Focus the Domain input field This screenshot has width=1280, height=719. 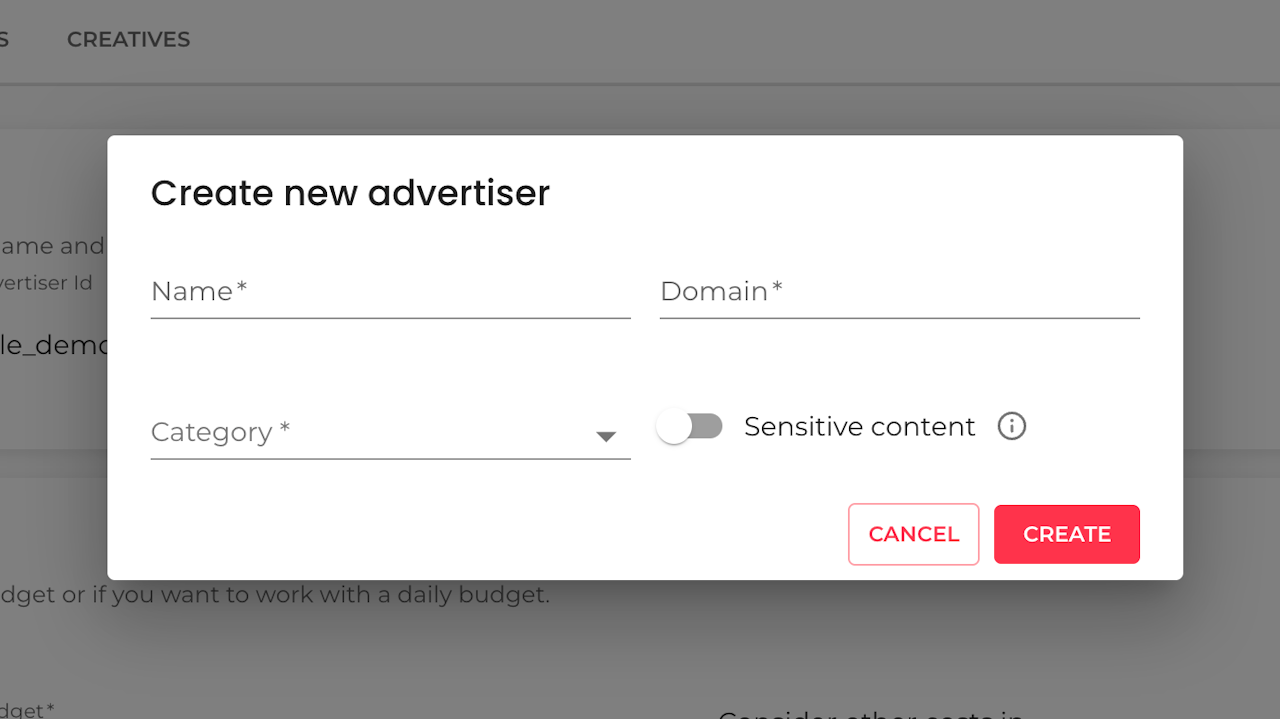[899, 292]
